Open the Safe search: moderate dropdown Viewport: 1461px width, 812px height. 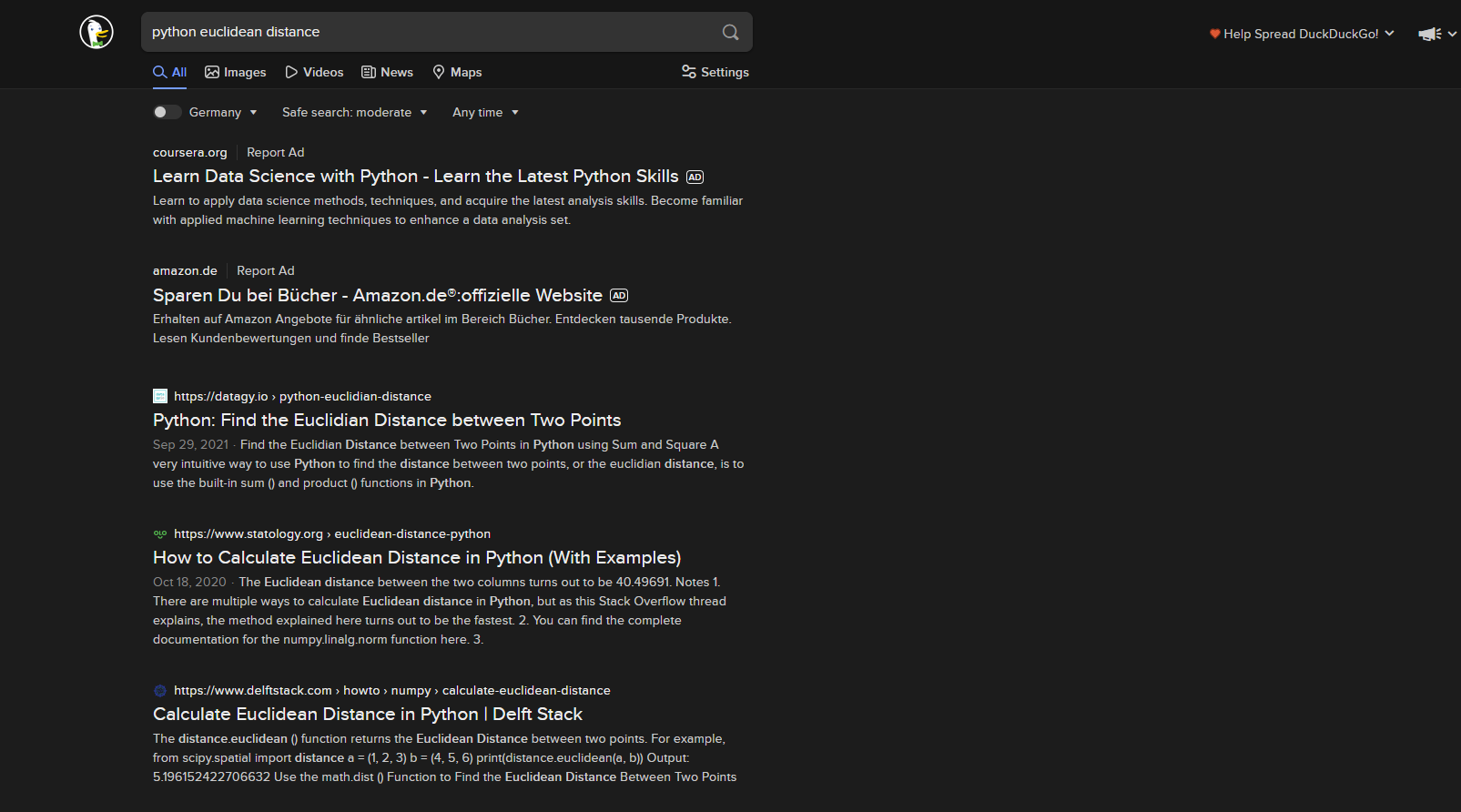(x=354, y=112)
